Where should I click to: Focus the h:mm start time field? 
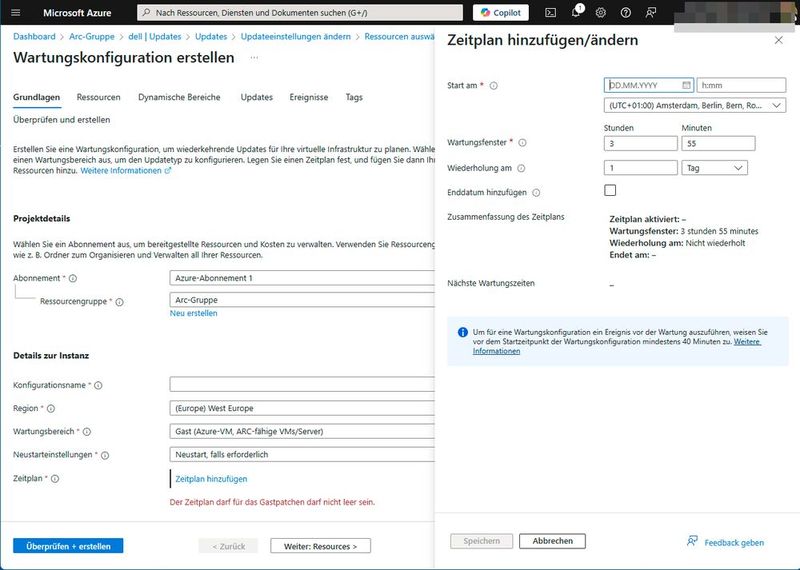741,85
